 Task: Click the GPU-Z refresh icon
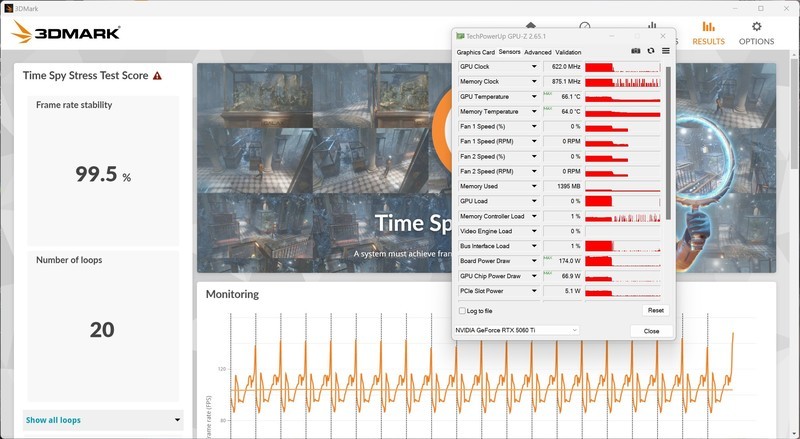pyautogui.click(x=651, y=51)
